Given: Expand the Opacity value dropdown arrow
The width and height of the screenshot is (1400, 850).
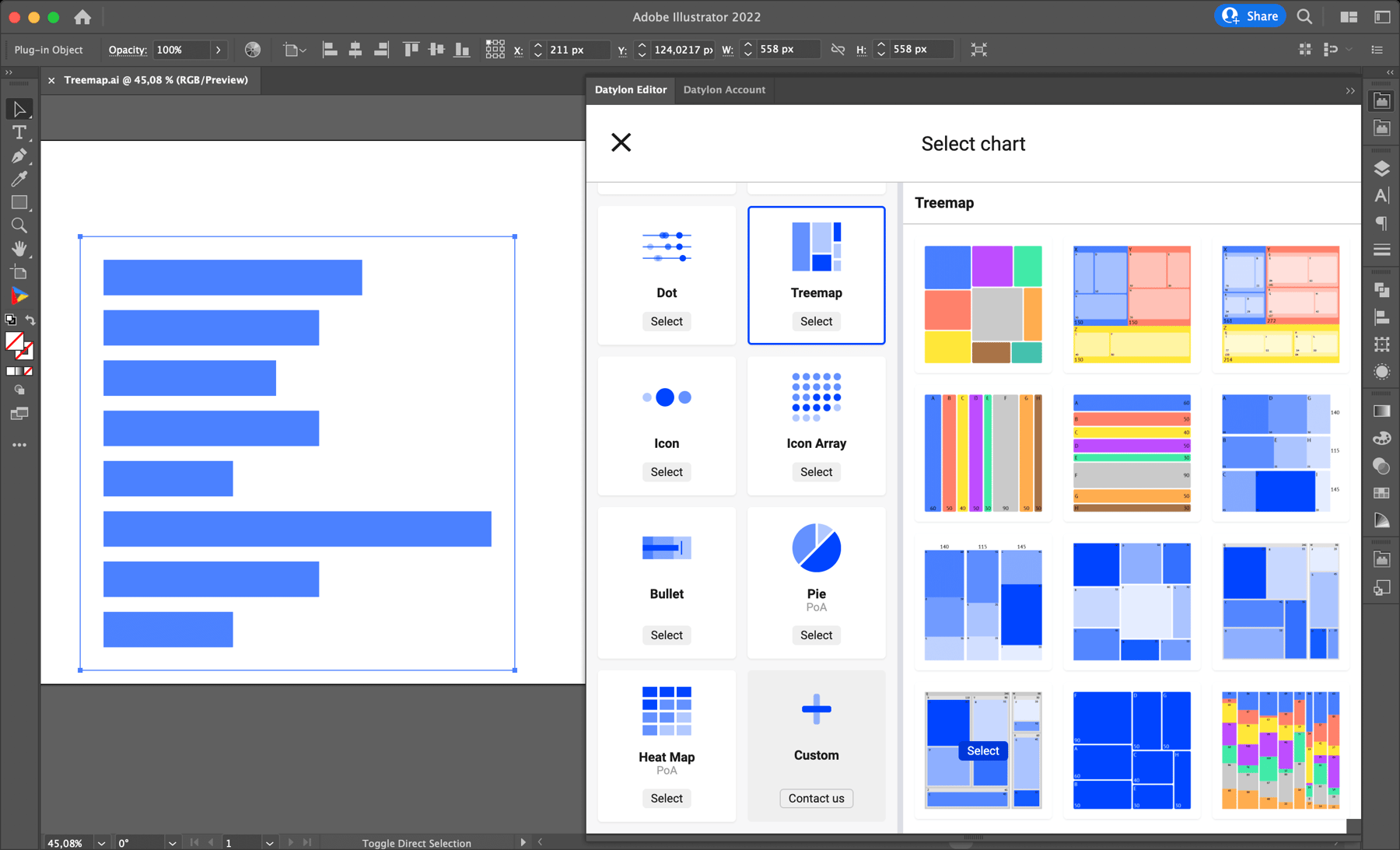Looking at the screenshot, I should point(219,49).
